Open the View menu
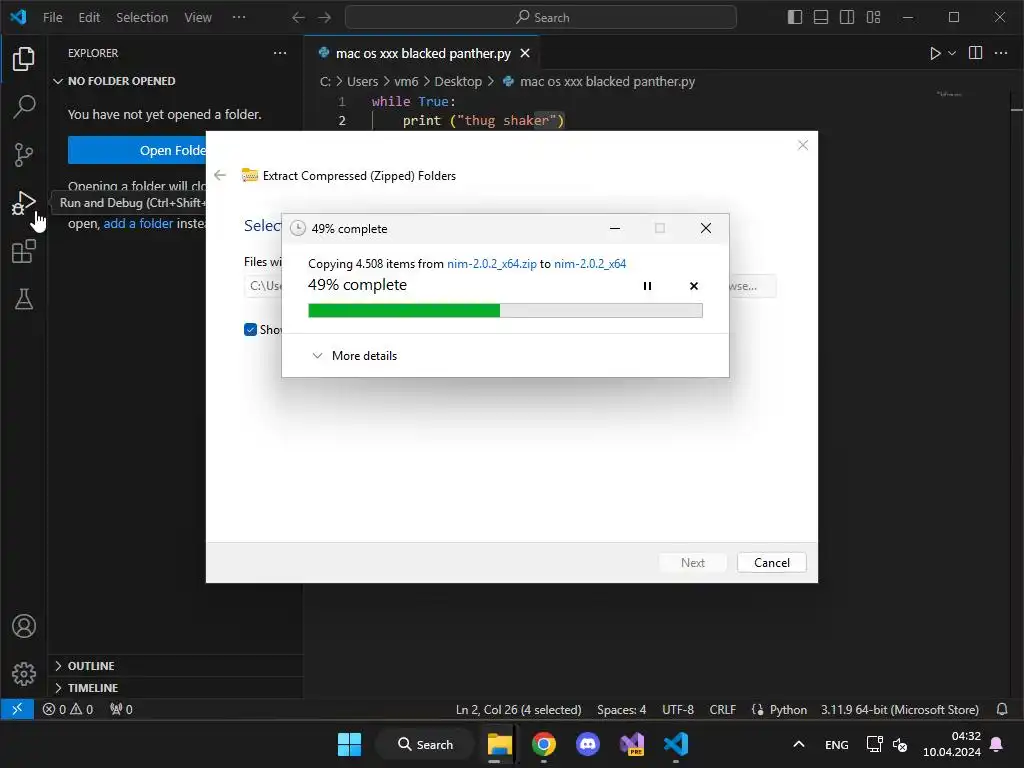The width and height of the screenshot is (1024, 768). pos(198,18)
